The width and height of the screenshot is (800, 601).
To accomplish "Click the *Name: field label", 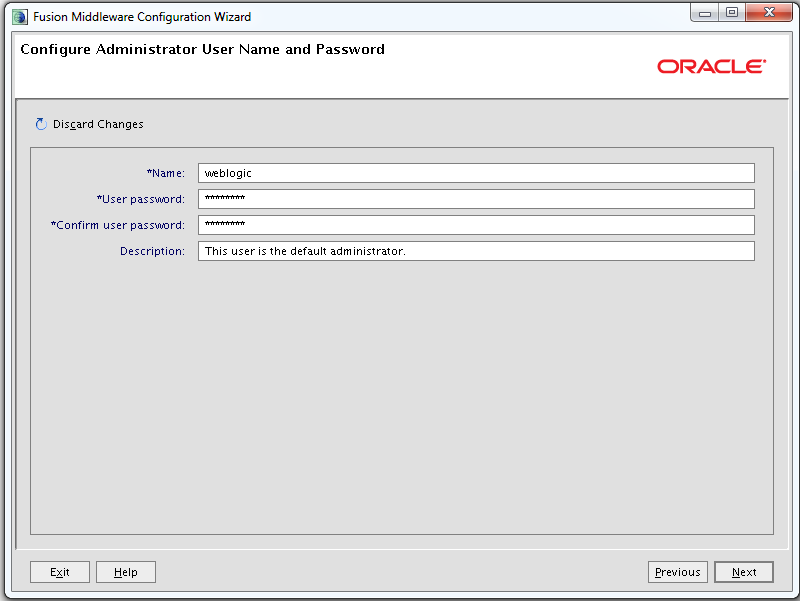I will point(166,173).
